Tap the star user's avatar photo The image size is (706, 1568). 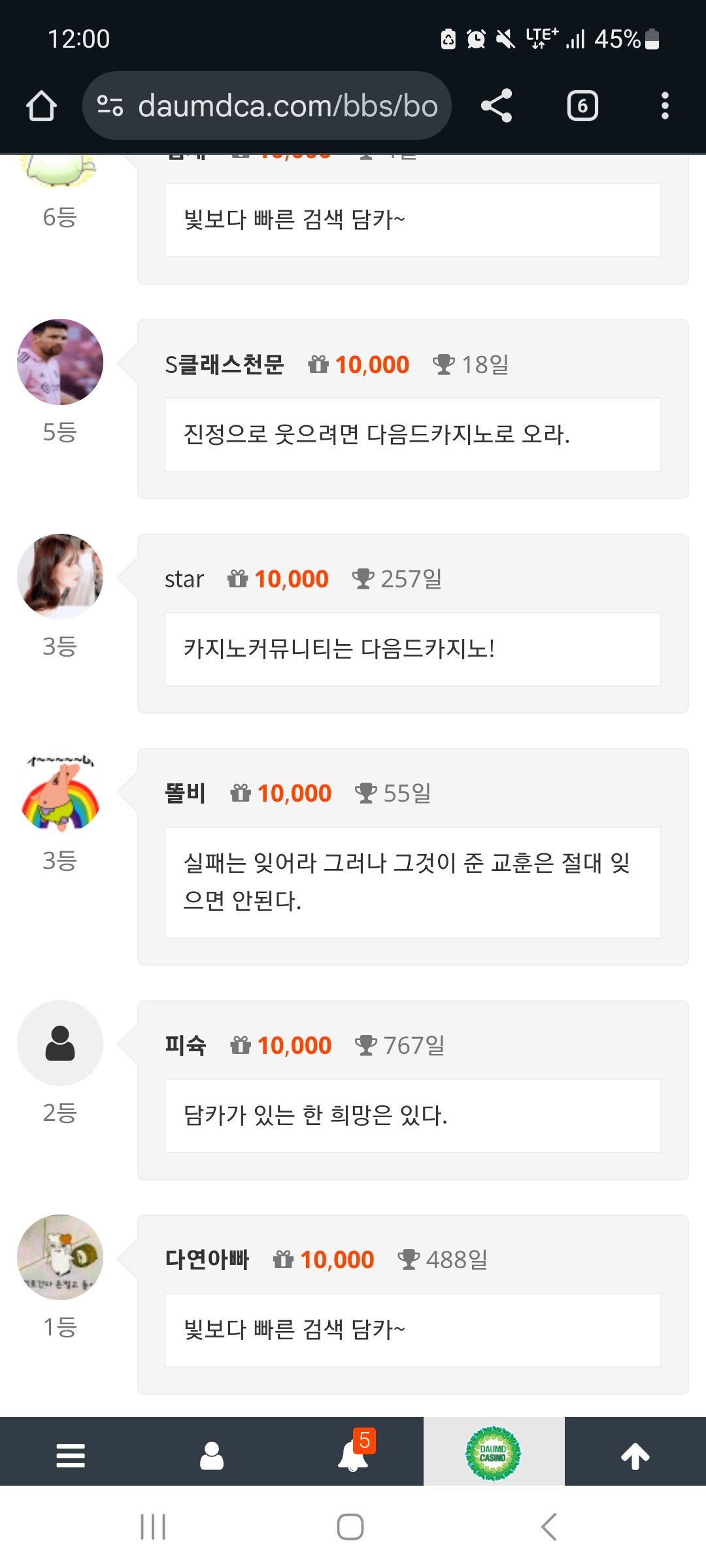pos(60,576)
